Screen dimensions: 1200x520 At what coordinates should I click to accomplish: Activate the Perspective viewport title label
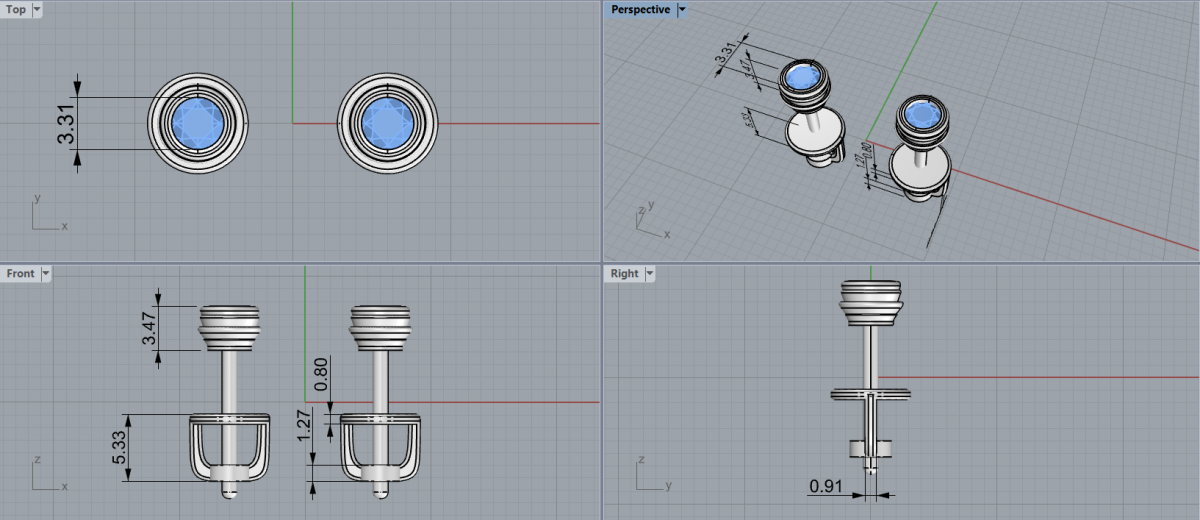click(x=640, y=9)
